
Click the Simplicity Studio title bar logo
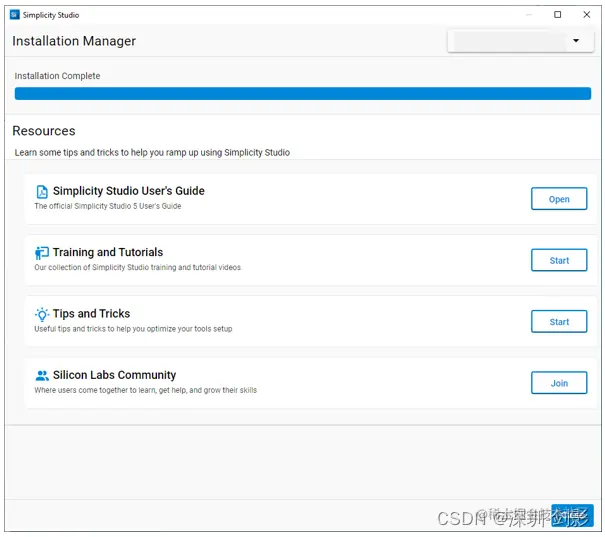coord(15,15)
